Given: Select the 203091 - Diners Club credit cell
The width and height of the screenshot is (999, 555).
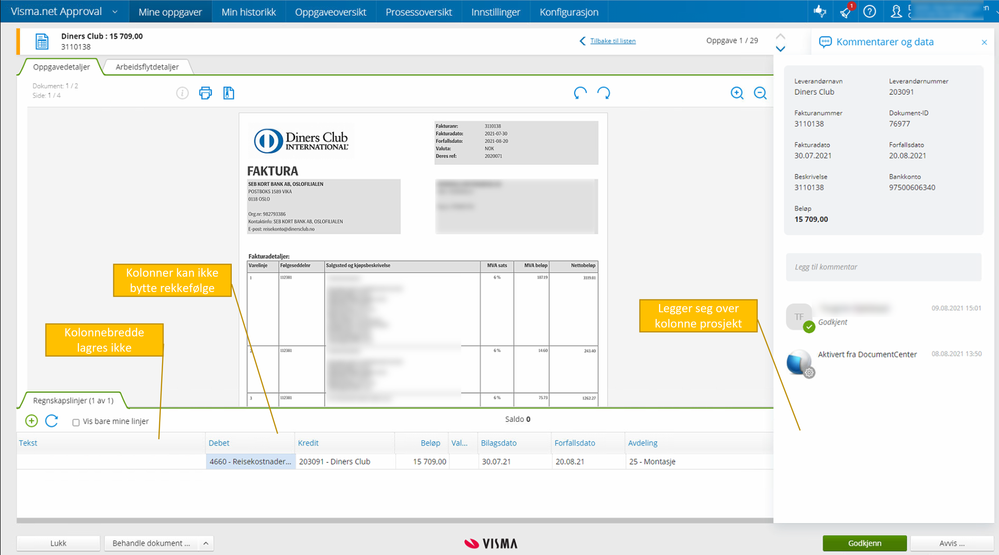Looking at the screenshot, I should click(x=345, y=461).
